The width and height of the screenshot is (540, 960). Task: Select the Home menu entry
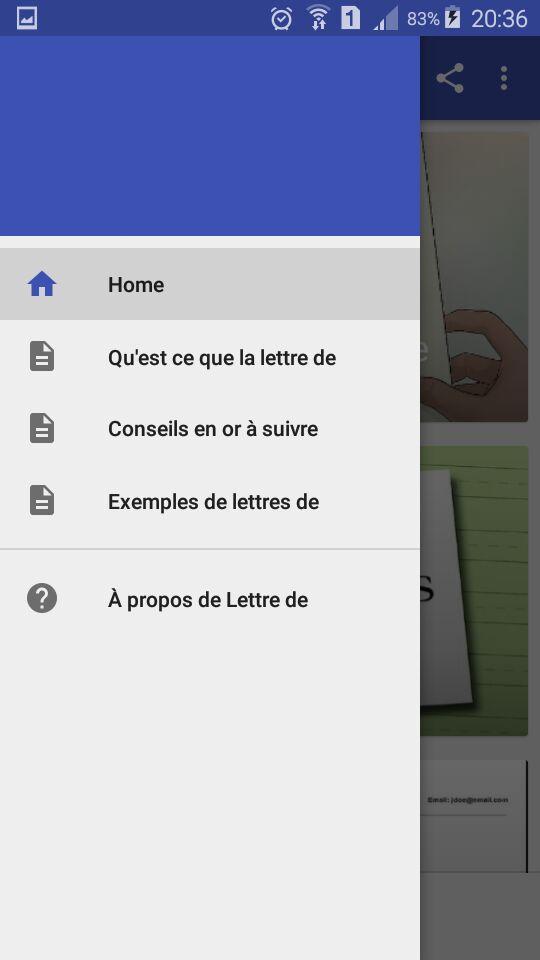click(x=210, y=284)
